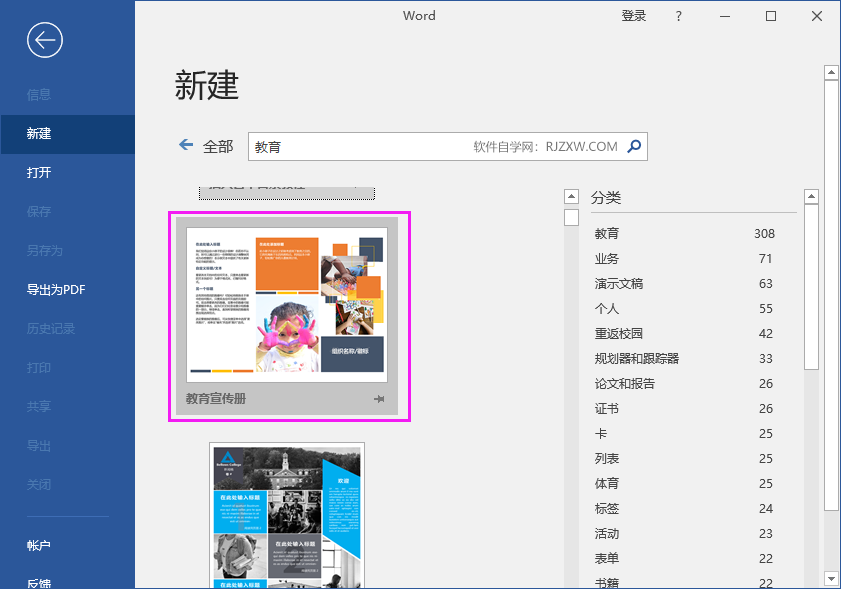Filter templates by the 教育 category

coord(606,232)
